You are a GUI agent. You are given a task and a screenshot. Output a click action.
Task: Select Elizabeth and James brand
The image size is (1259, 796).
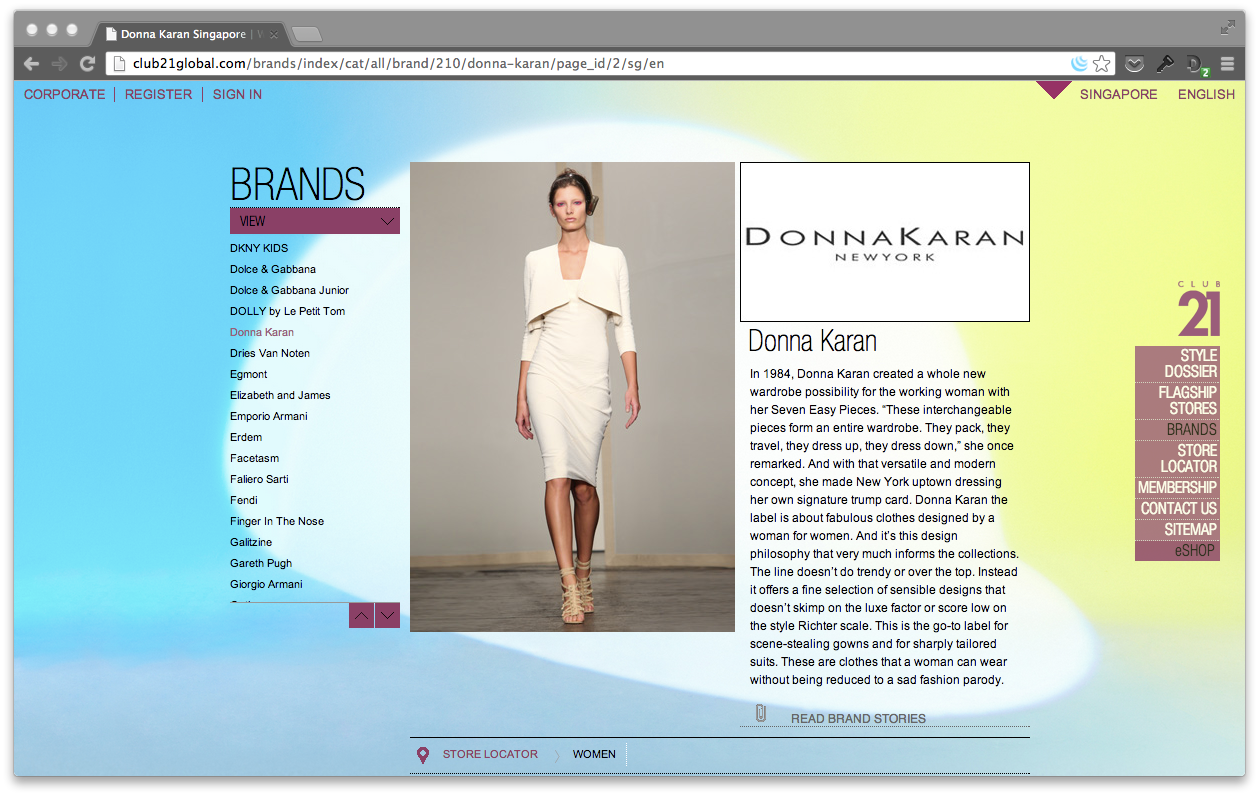coord(280,395)
